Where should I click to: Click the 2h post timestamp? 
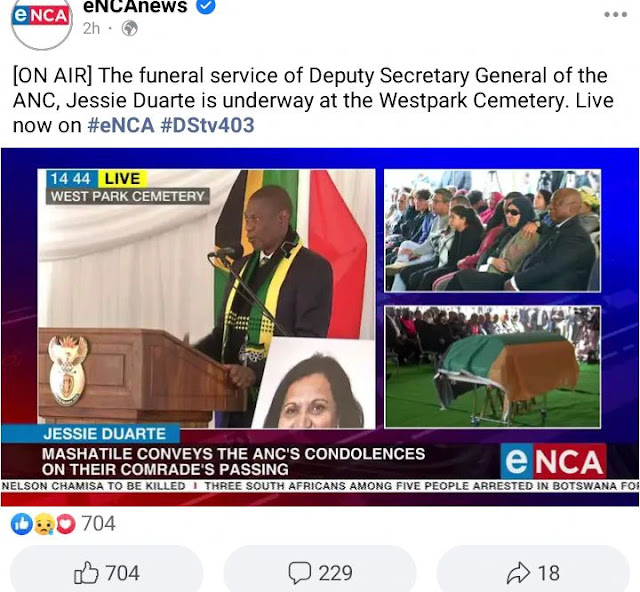[x=91, y=29]
